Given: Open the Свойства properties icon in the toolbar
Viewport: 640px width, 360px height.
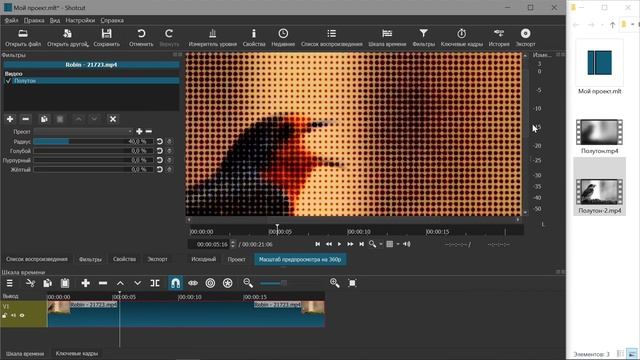Looking at the screenshot, I should (253, 33).
